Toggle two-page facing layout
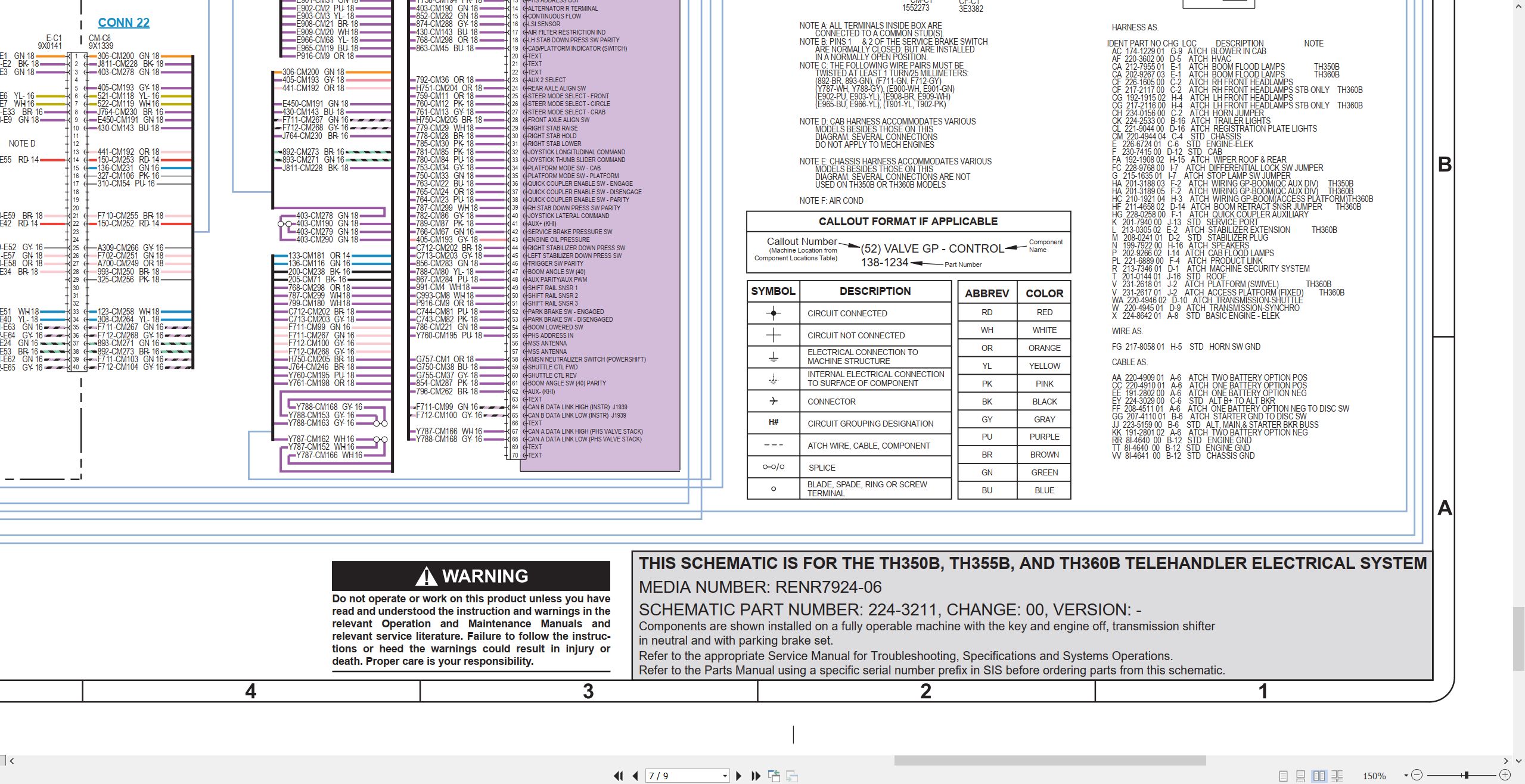Viewport: 1525px width, 784px height. click(x=1319, y=776)
